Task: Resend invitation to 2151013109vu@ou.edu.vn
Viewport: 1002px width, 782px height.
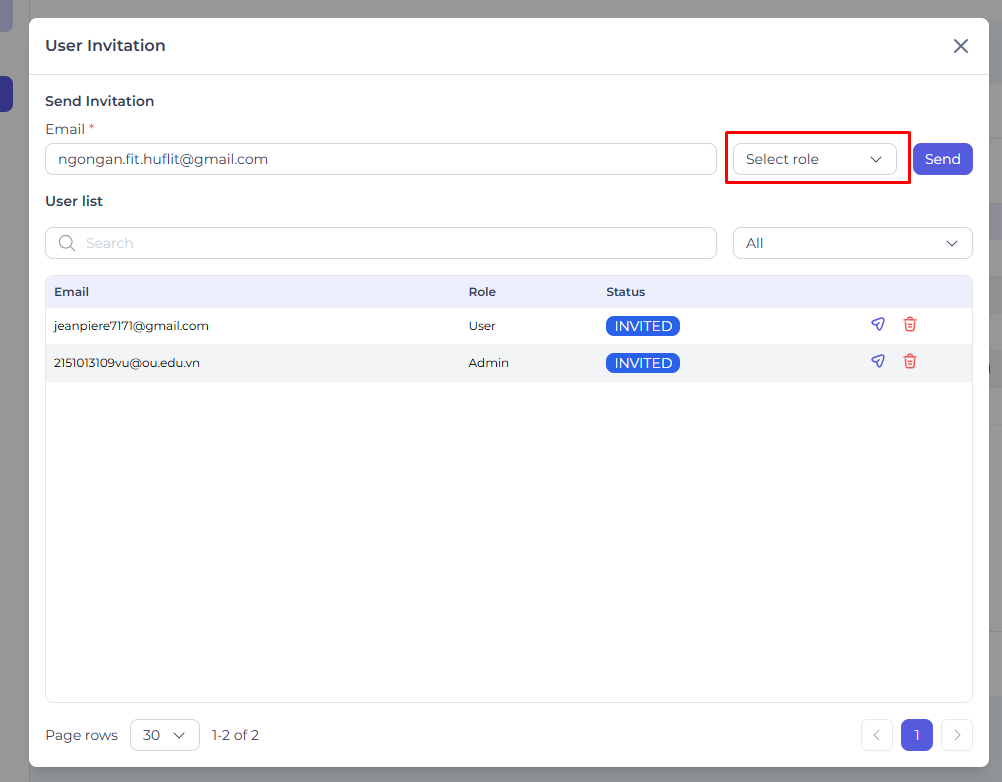Action: [878, 362]
